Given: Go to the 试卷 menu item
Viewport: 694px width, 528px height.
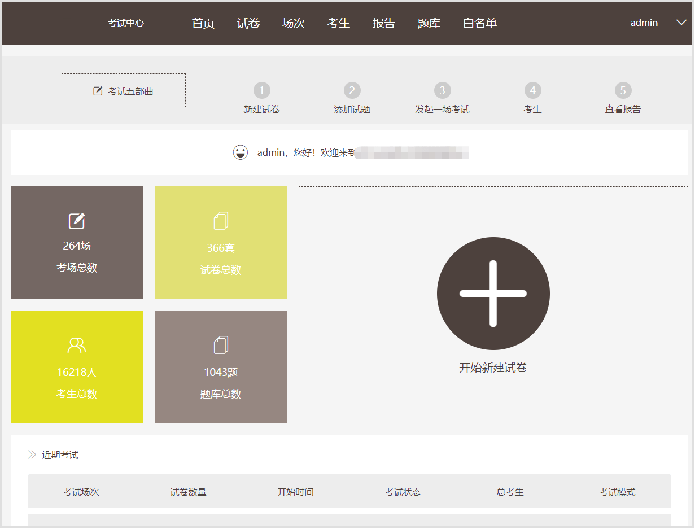Looking at the screenshot, I should [x=248, y=23].
